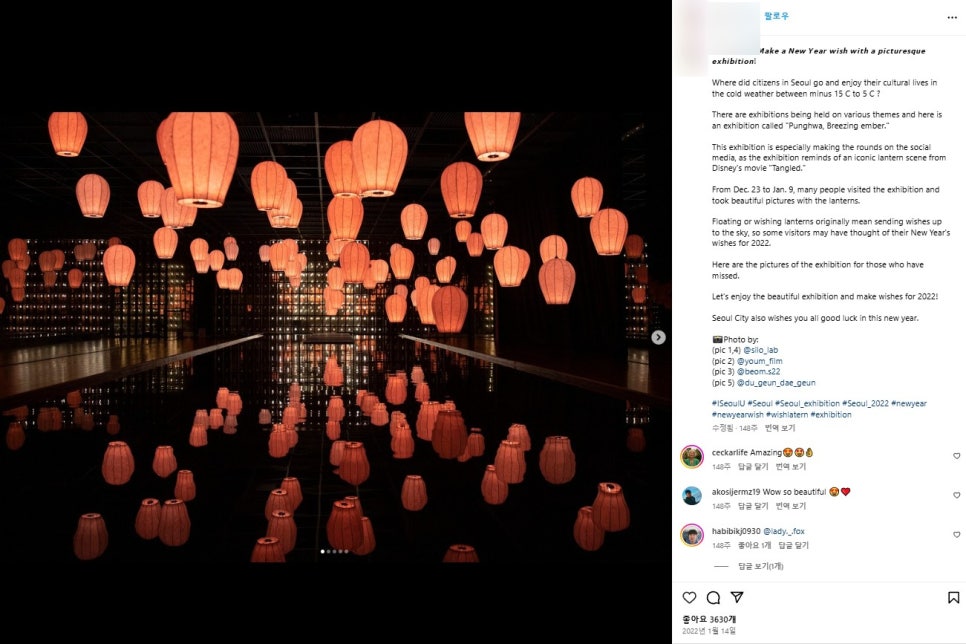This screenshot has height=644, width=966.
Task: Open the @silo_lab photo credit link
Action: tap(761, 350)
